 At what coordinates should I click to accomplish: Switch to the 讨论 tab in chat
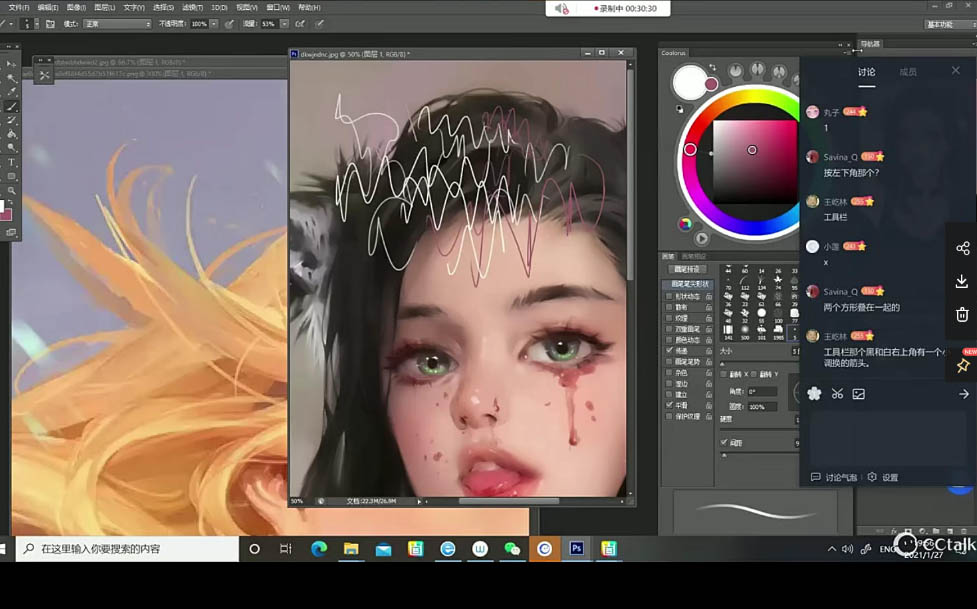[866, 72]
